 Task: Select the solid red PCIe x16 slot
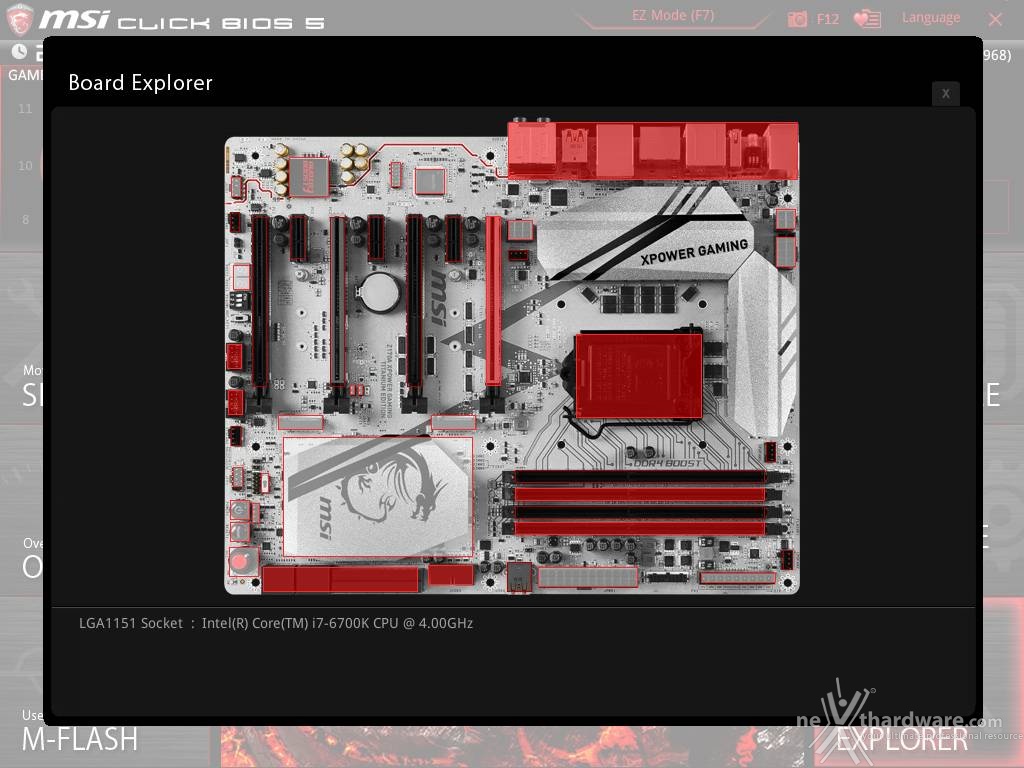(494, 302)
